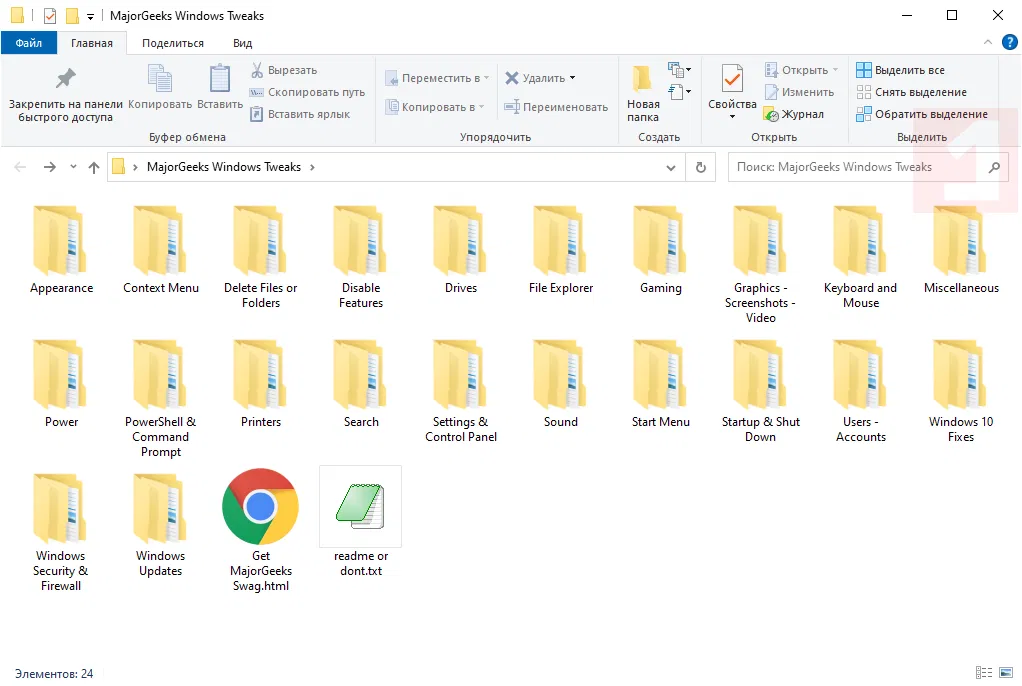Click the Вставить clipboard icon
Image resolution: width=1022 pixels, height=686 pixels.
point(220,87)
